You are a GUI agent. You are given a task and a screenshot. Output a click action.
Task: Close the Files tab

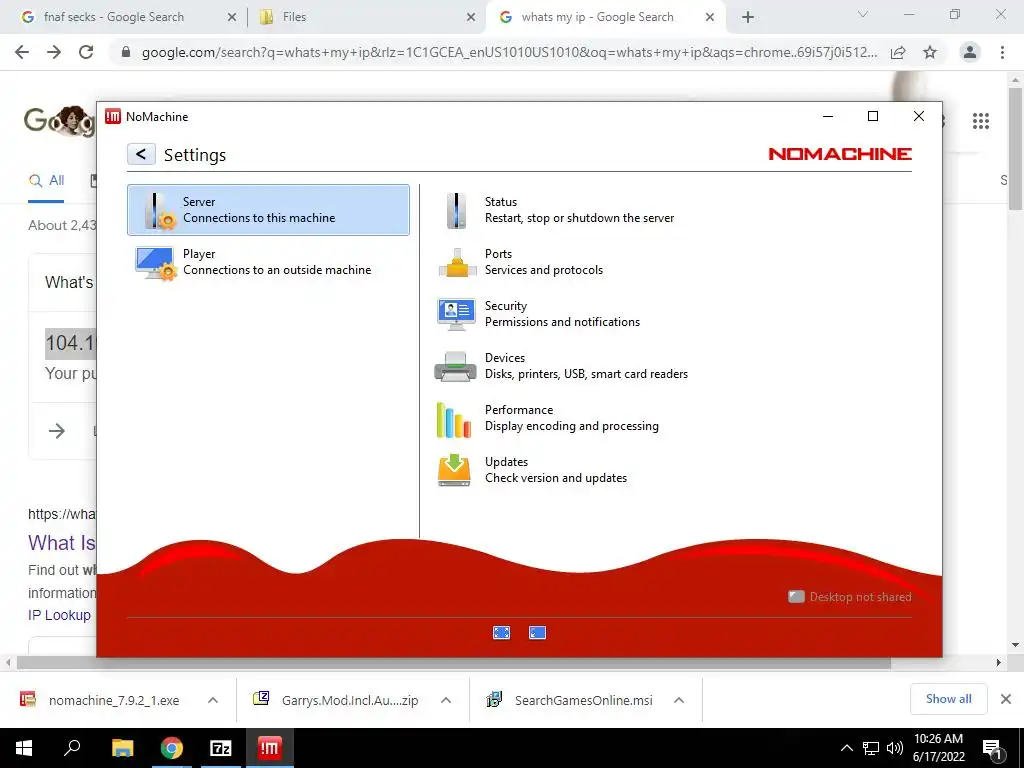[x=471, y=18]
